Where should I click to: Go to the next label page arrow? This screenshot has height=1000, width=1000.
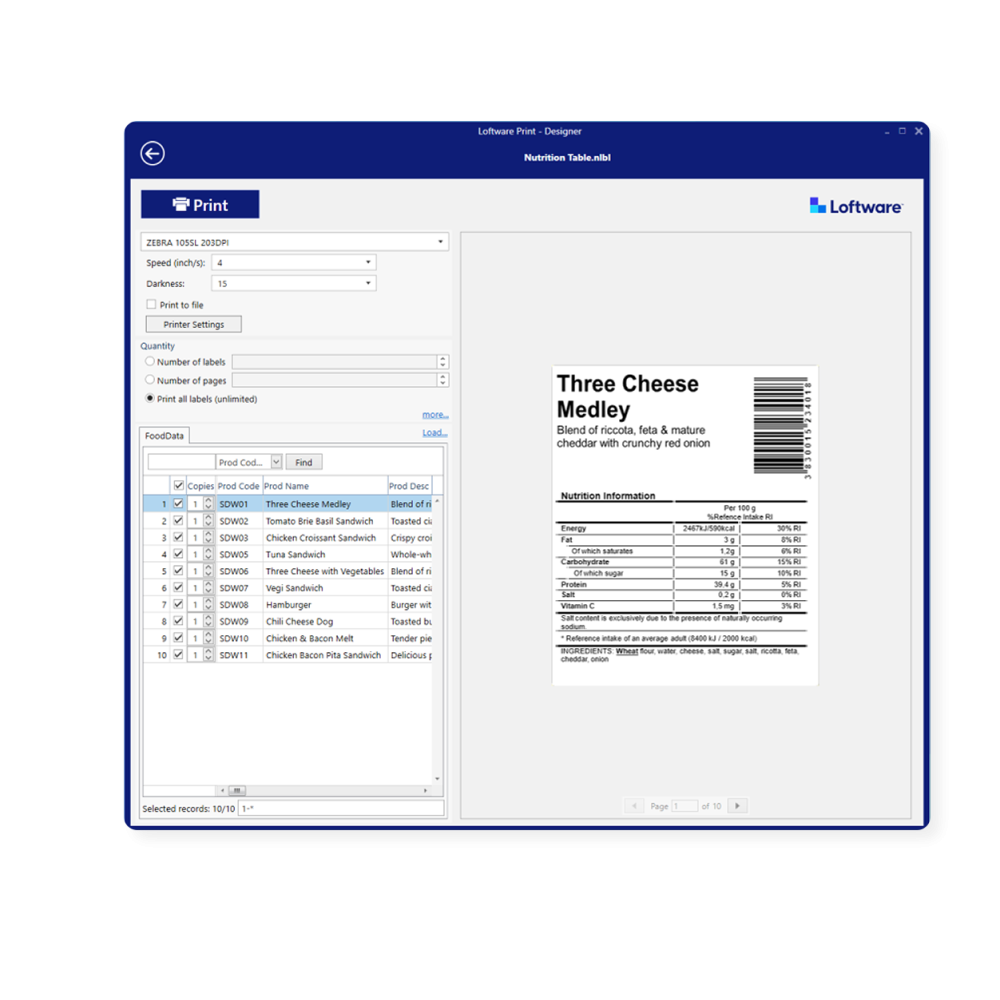pyautogui.click(x=737, y=806)
